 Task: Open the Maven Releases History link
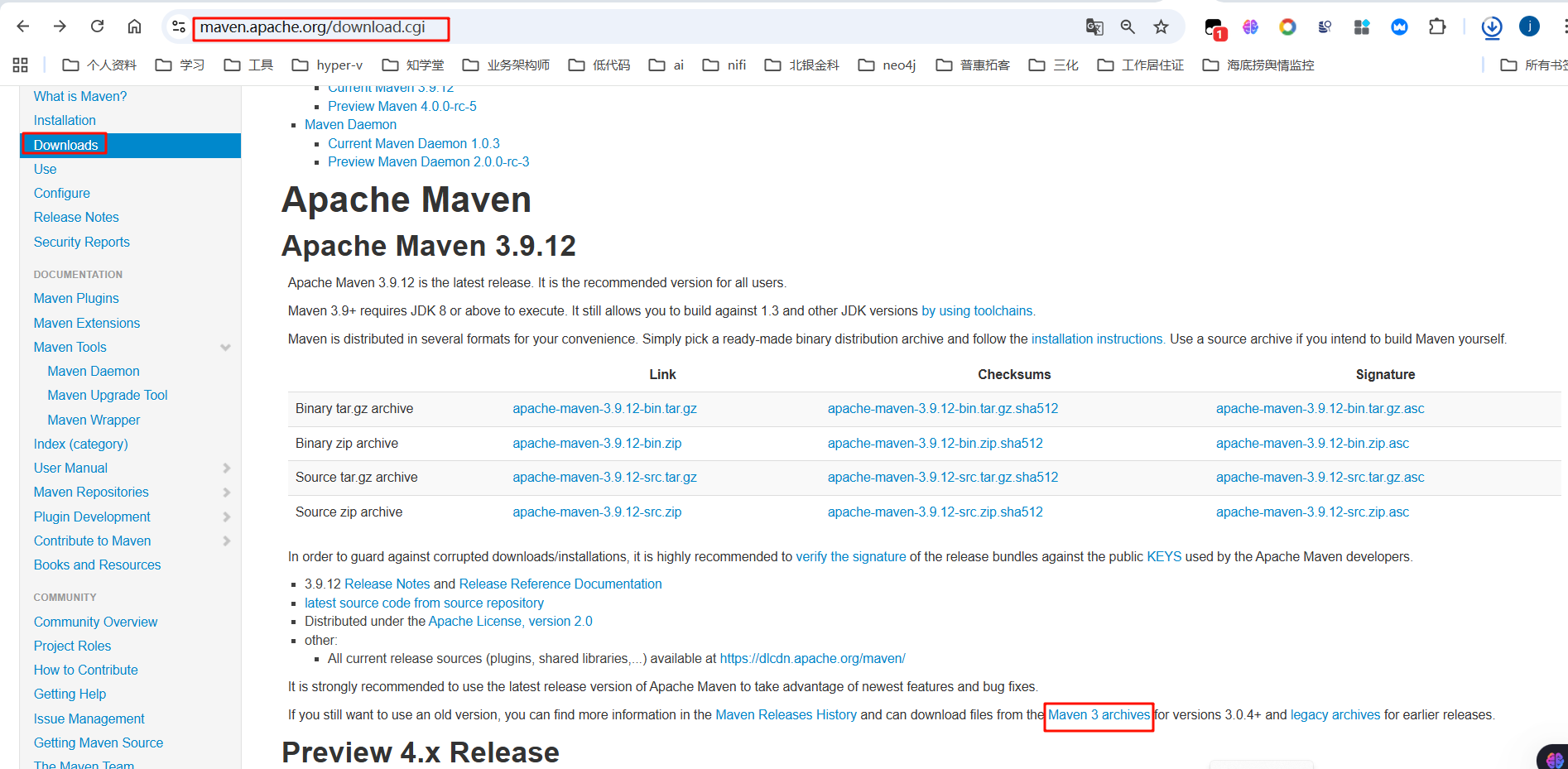tap(786, 714)
